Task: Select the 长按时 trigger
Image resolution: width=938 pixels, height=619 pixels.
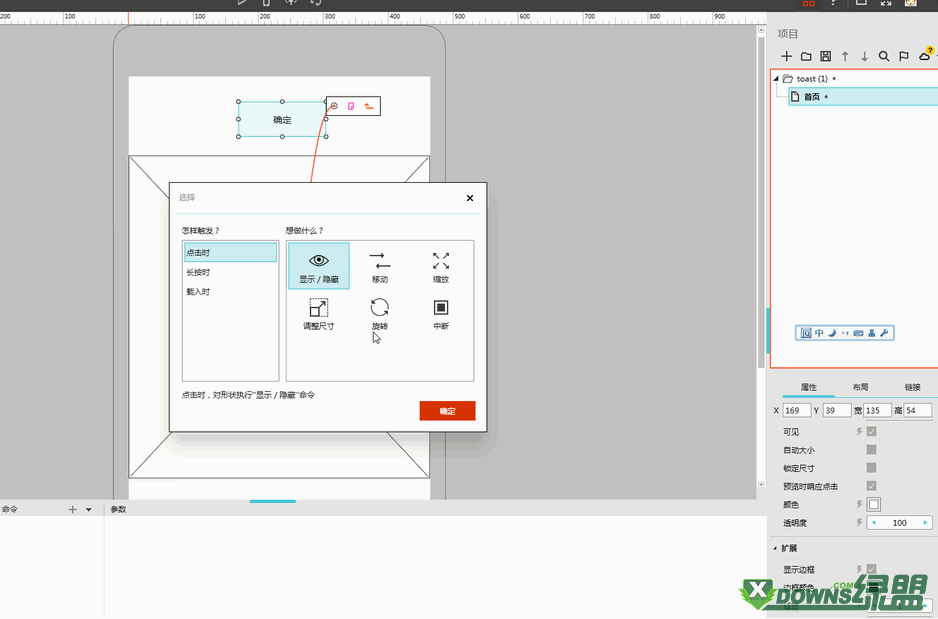Action: tap(230, 272)
